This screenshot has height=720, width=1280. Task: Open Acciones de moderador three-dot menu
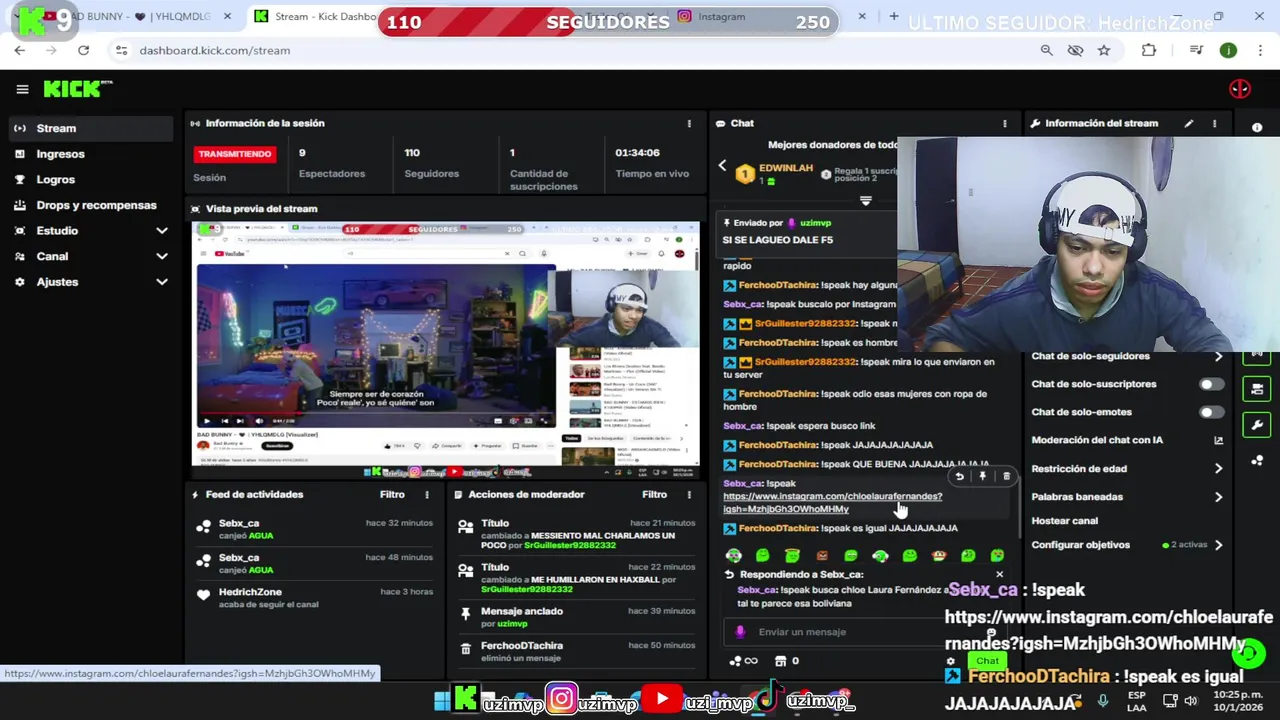pos(689,494)
